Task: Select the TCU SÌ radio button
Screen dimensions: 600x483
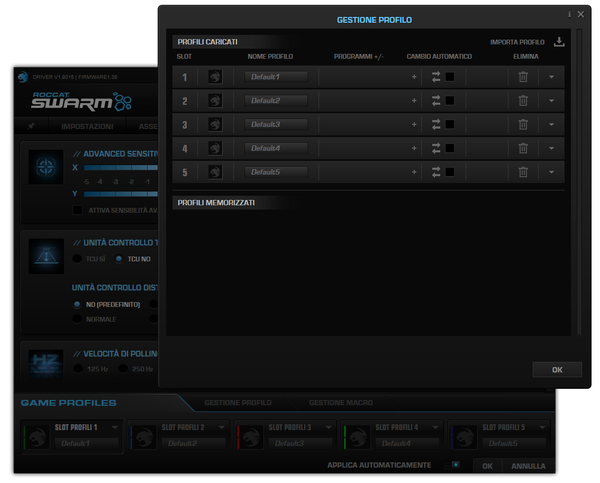Action: [x=77, y=259]
